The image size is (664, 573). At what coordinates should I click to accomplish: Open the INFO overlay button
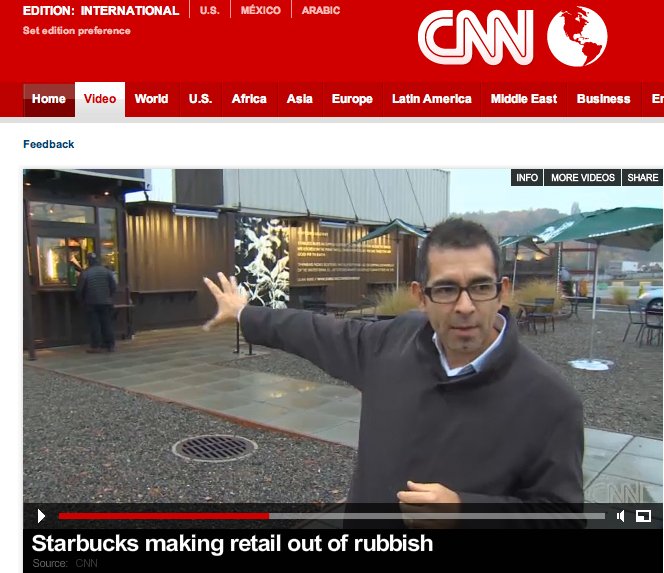(x=527, y=177)
